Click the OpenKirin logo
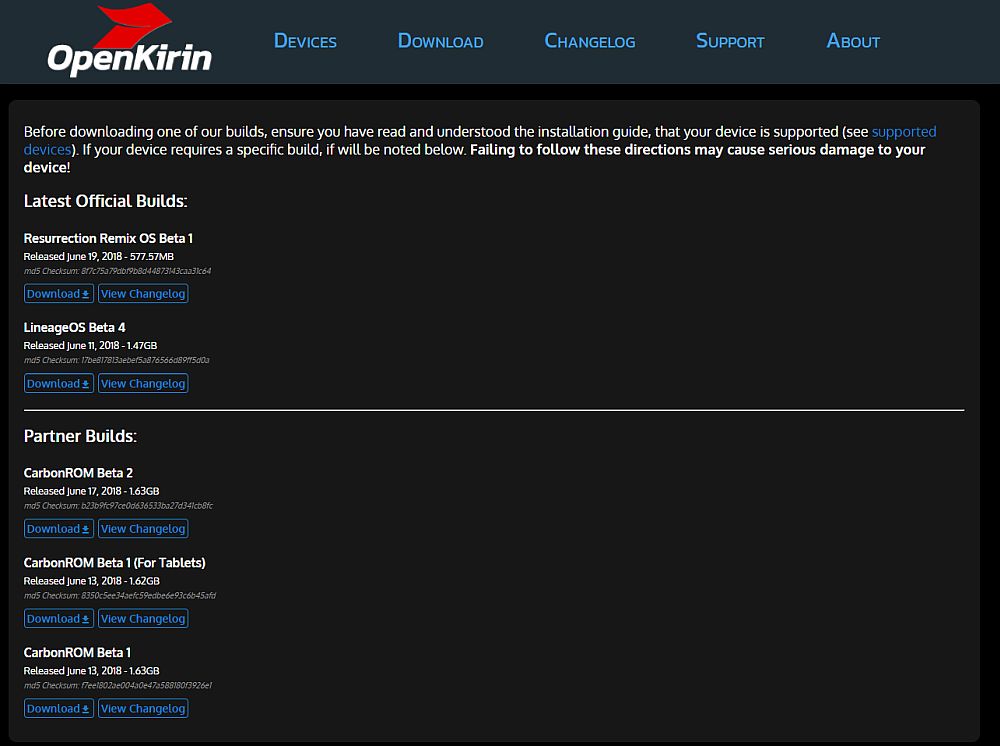This screenshot has height=746, width=1000. [129, 40]
